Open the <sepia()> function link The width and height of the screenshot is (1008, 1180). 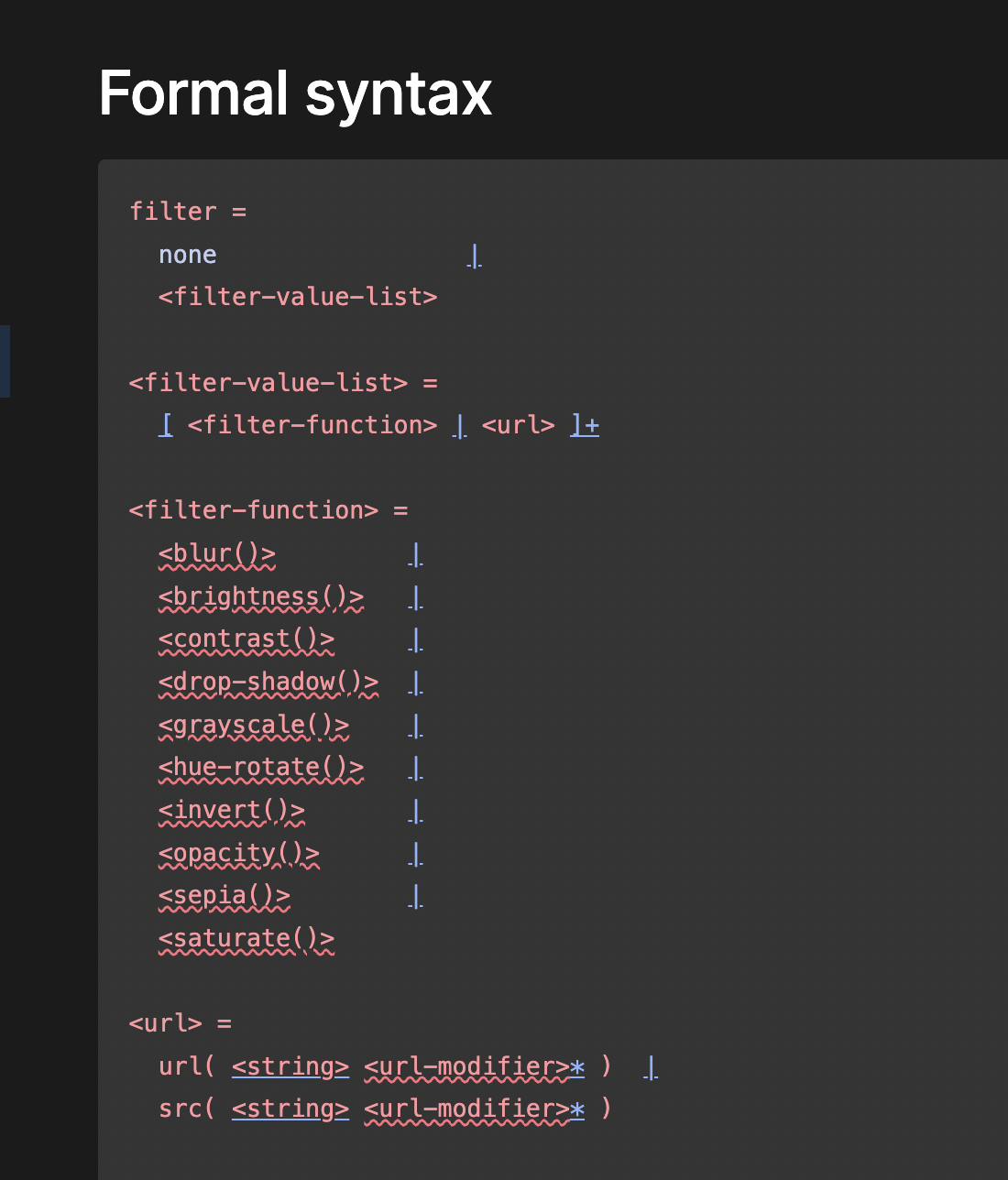pyautogui.click(x=225, y=896)
